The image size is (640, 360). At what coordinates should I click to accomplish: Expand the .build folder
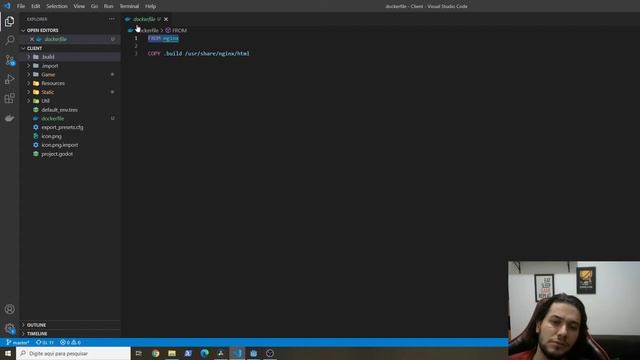(x=48, y=57)
